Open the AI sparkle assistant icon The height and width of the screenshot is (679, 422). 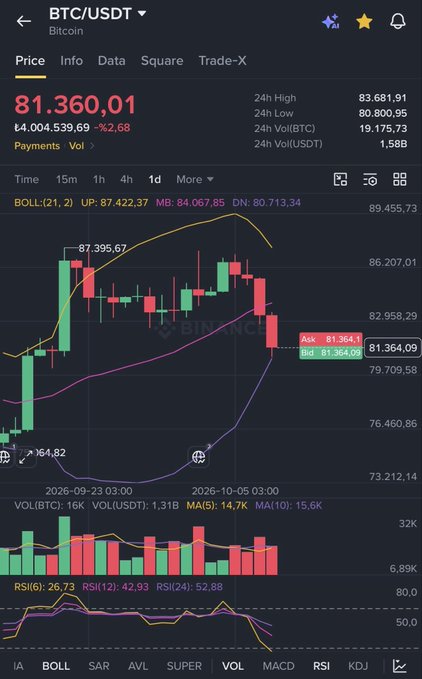pos(331,21)
